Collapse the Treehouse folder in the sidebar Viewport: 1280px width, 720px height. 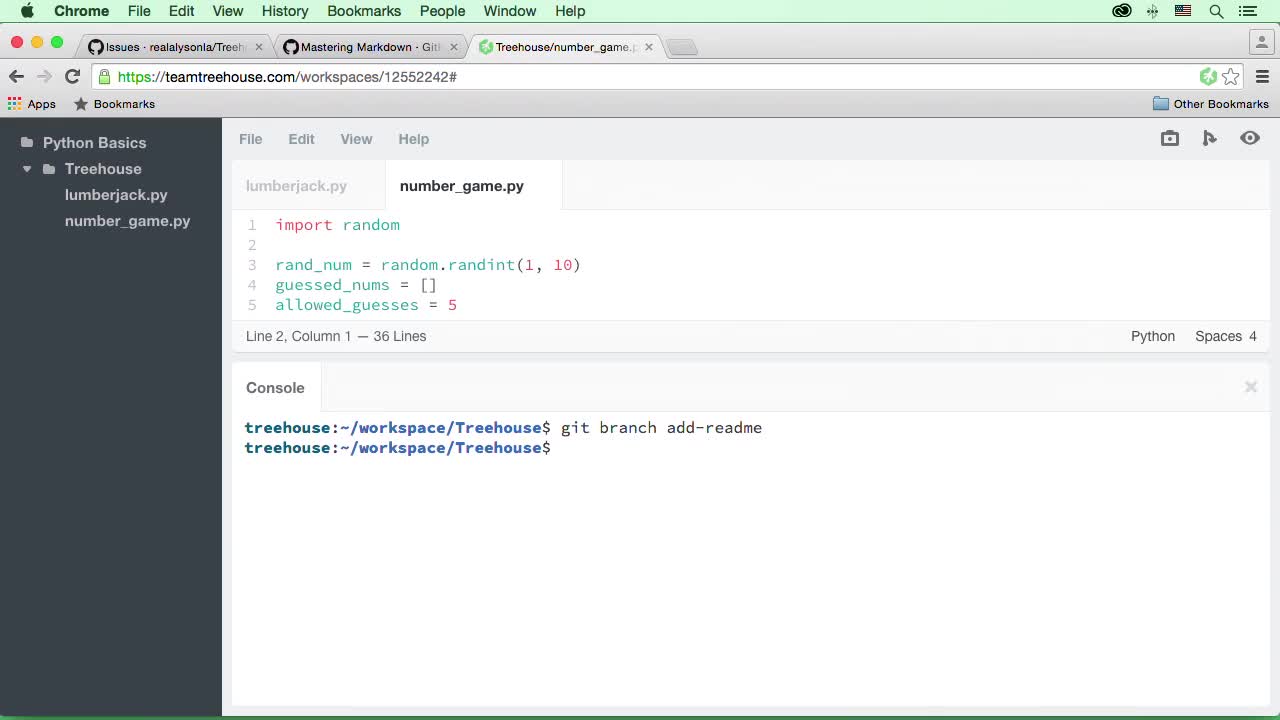click(26, 168)
